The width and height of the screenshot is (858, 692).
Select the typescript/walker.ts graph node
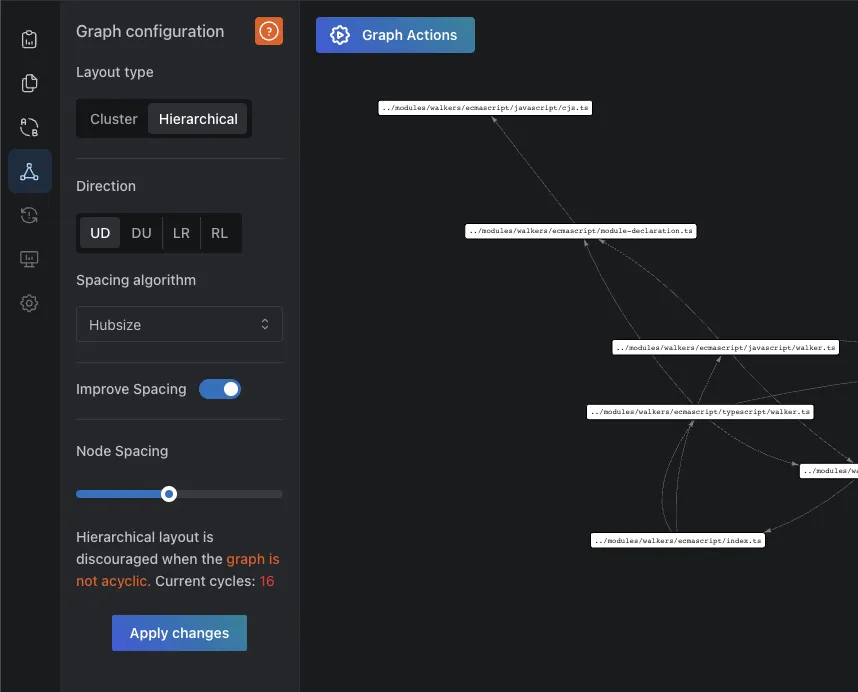pyautogui.click(x=700, y=411)
